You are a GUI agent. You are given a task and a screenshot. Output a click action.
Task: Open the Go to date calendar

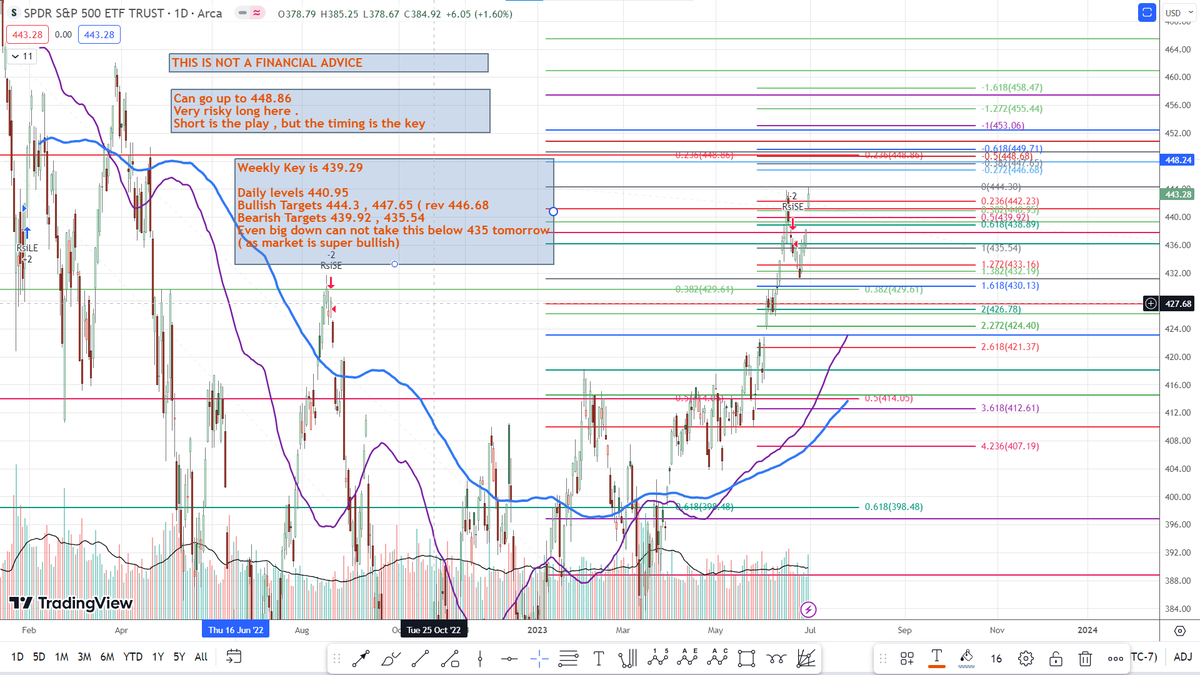pyautogui.click(x=234, y=657)
